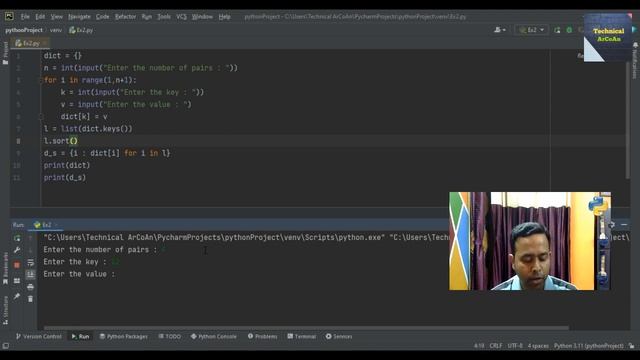Pin the Ex2 run tab

coord(17,296)
